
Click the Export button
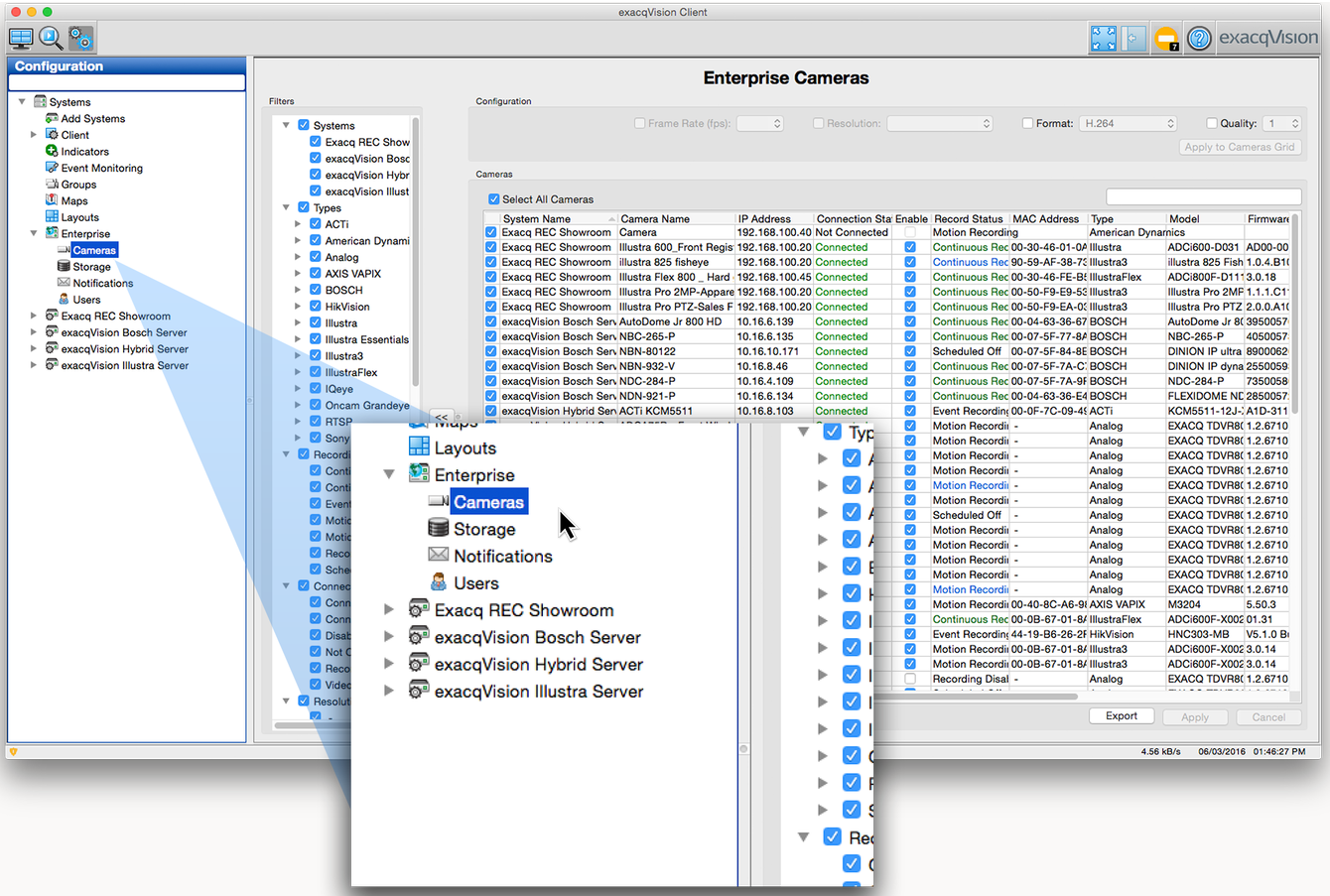click(x=1122, y=715)
